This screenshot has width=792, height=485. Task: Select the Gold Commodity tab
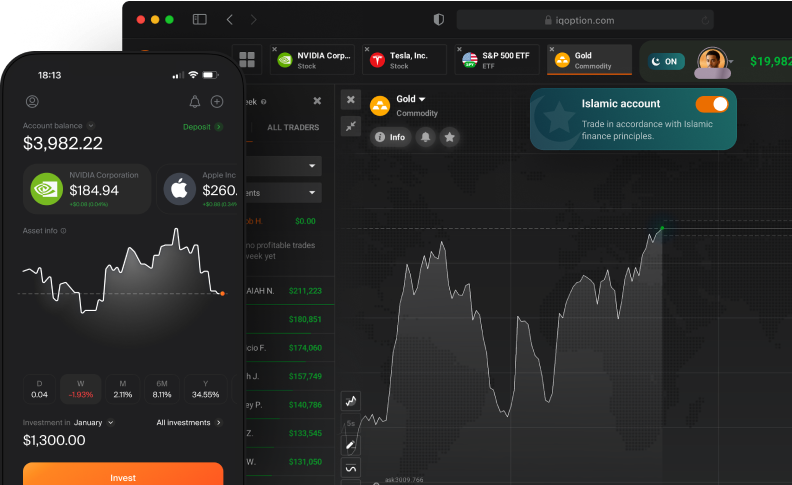(x=589, y=60)
